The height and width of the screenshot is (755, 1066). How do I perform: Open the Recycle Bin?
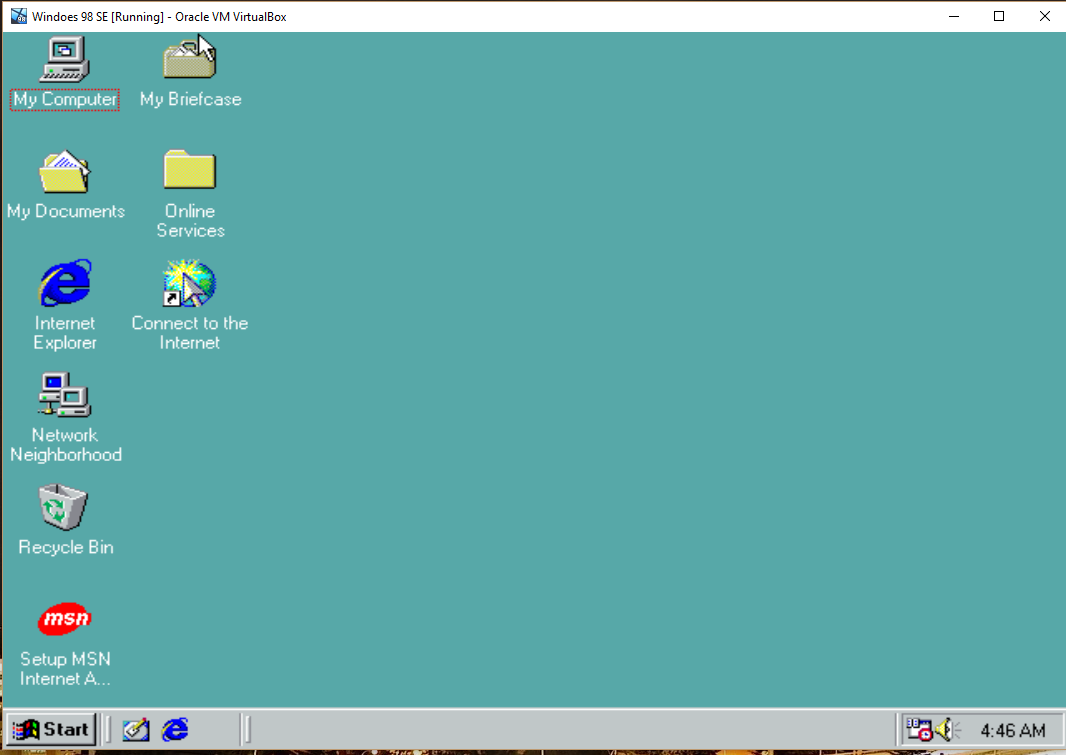click(64, 506)
